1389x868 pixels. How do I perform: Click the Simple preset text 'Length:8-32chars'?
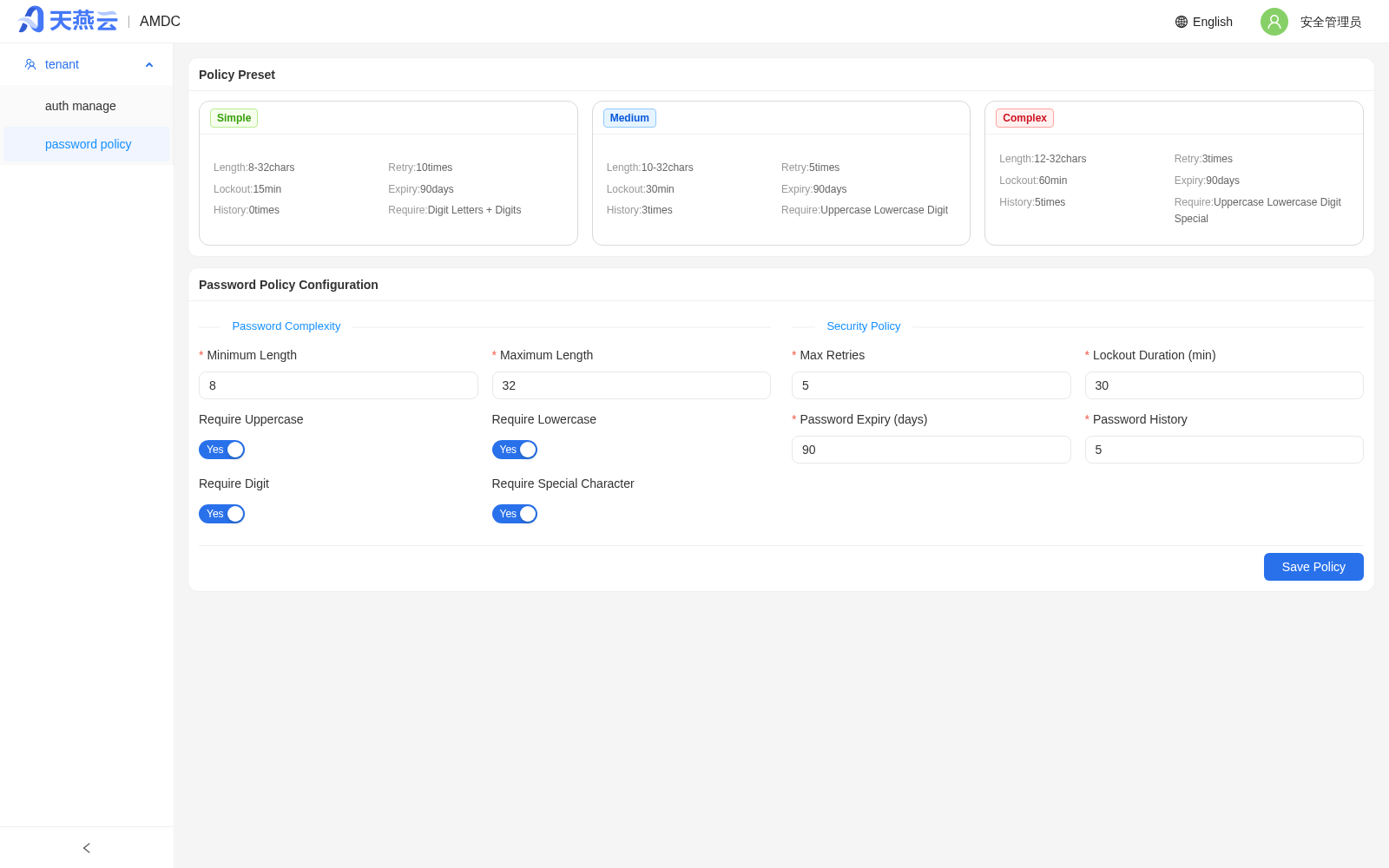(x=254, y=168)
